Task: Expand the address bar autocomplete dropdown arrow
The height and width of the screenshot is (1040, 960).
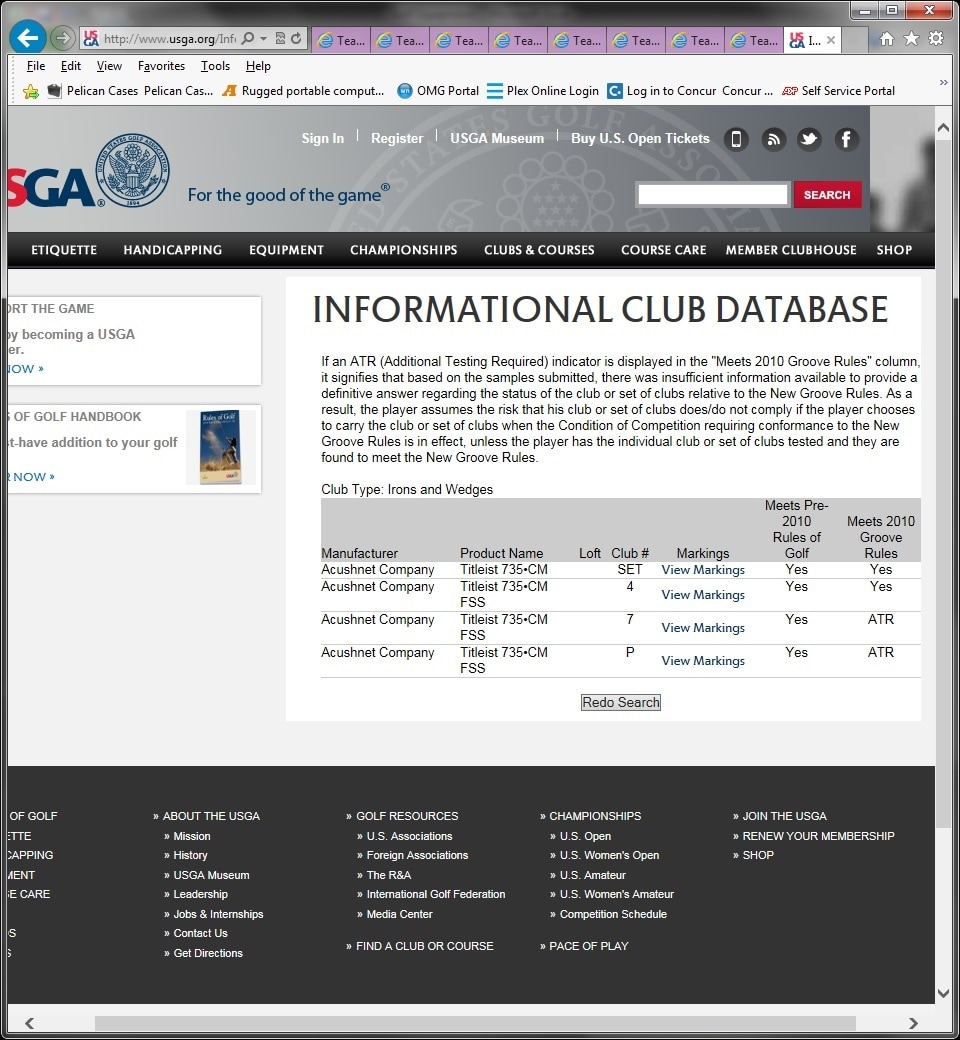Action: 264,39
